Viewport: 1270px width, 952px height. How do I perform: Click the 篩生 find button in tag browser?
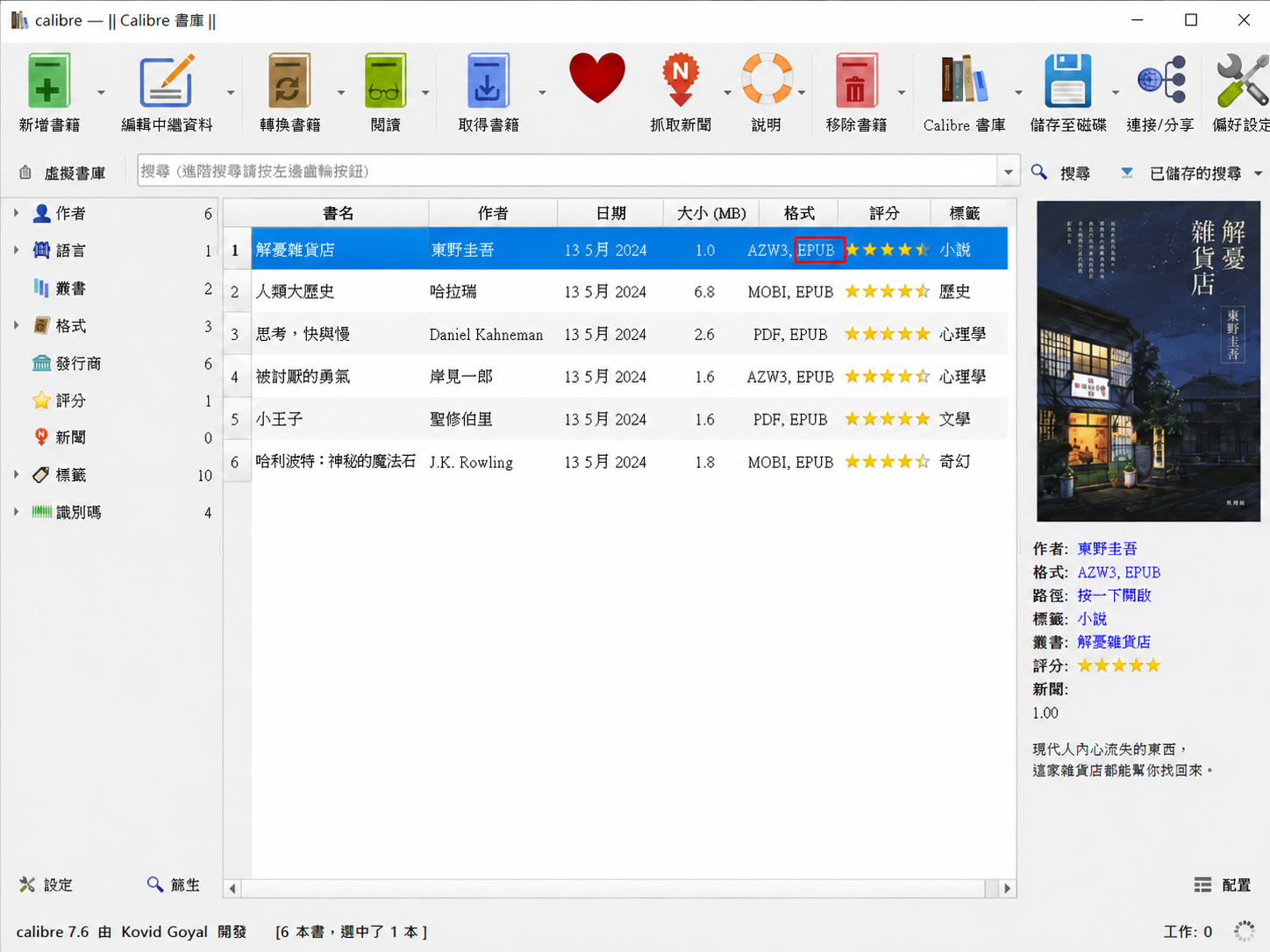click(174, 885)
